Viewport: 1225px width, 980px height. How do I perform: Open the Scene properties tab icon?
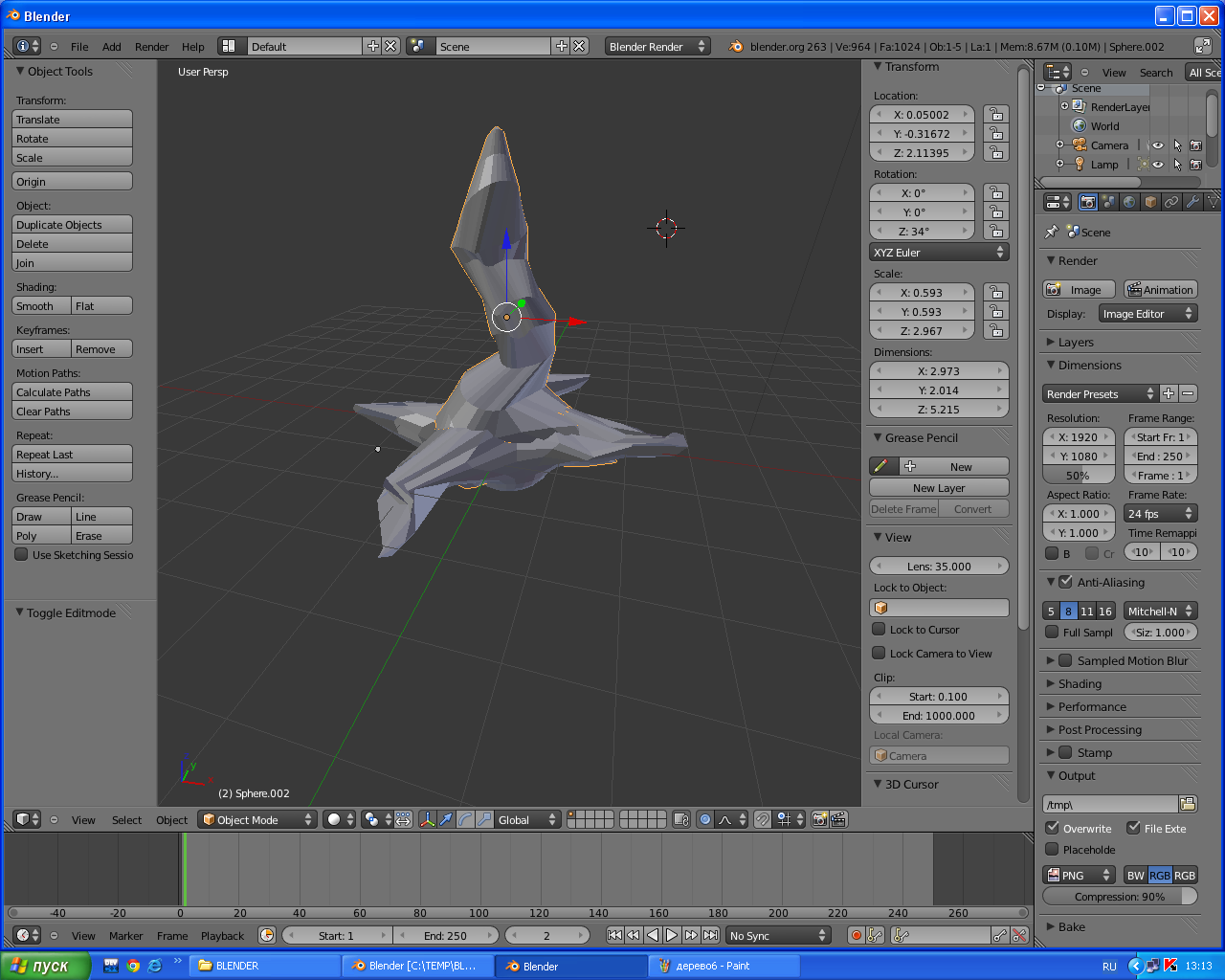pos(1108,202)
